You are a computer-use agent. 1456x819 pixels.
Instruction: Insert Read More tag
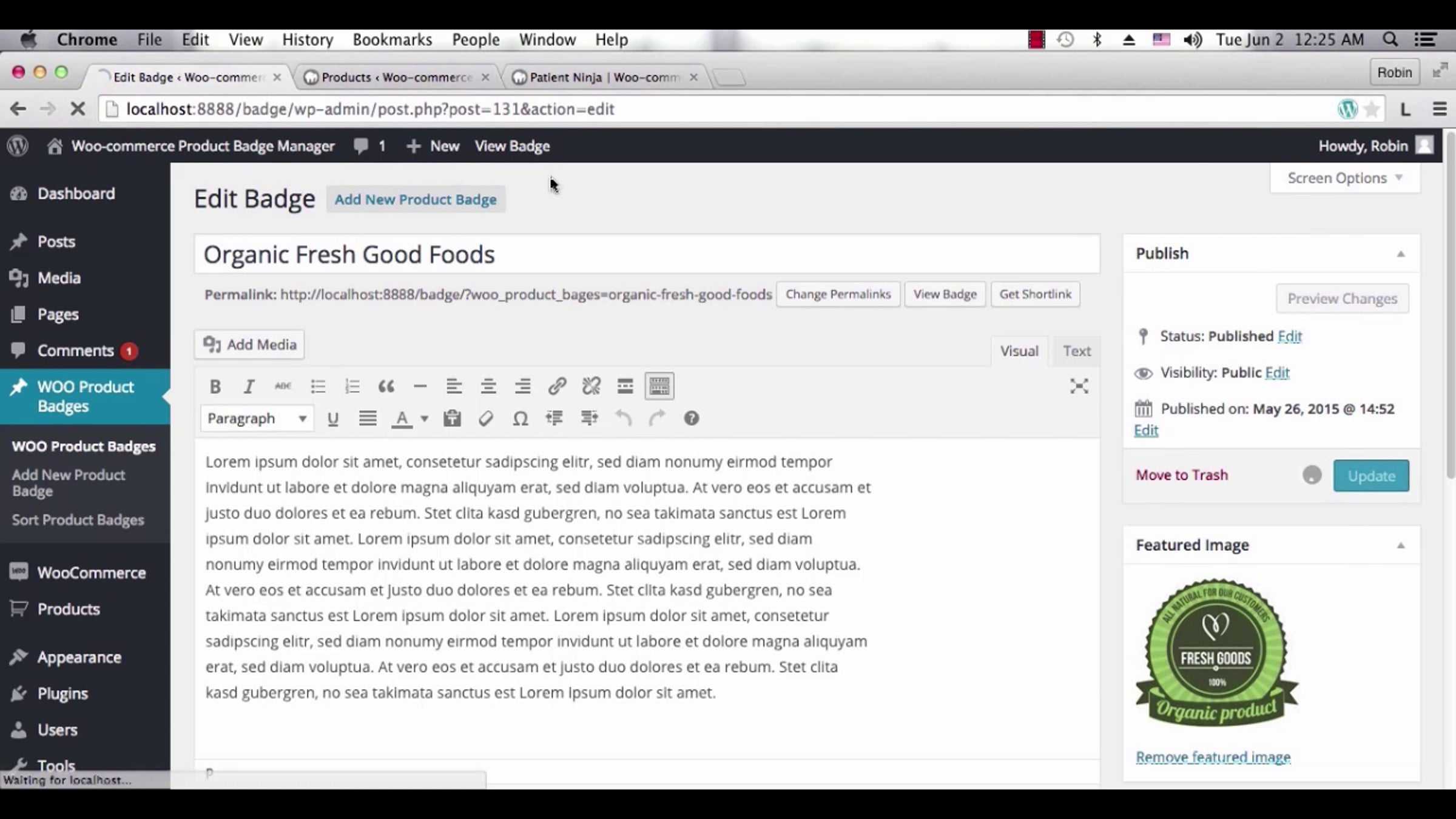click(625, 386)
